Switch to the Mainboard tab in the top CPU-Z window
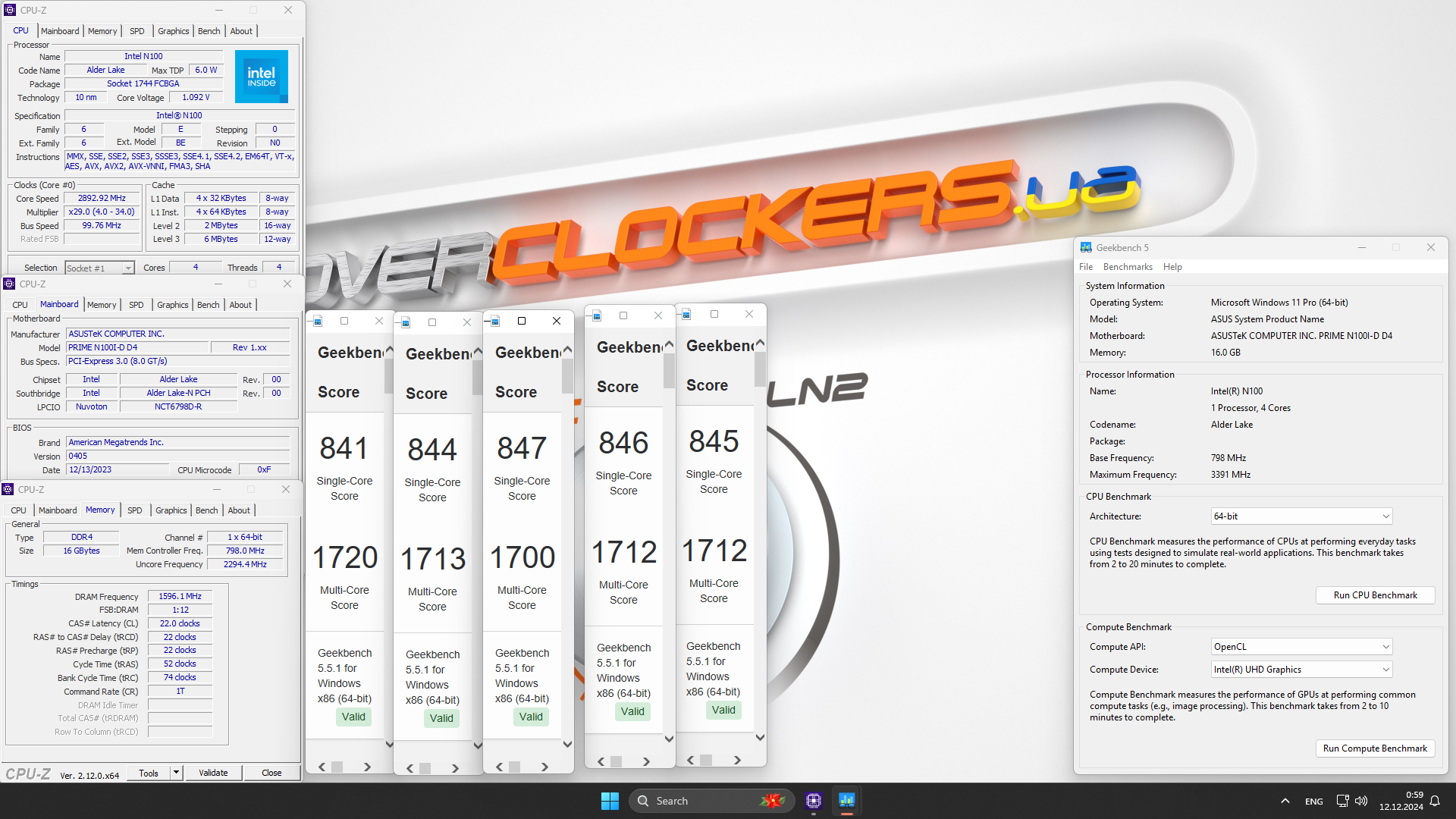This screenshot has width=1456, height=819. click(60, 31)
